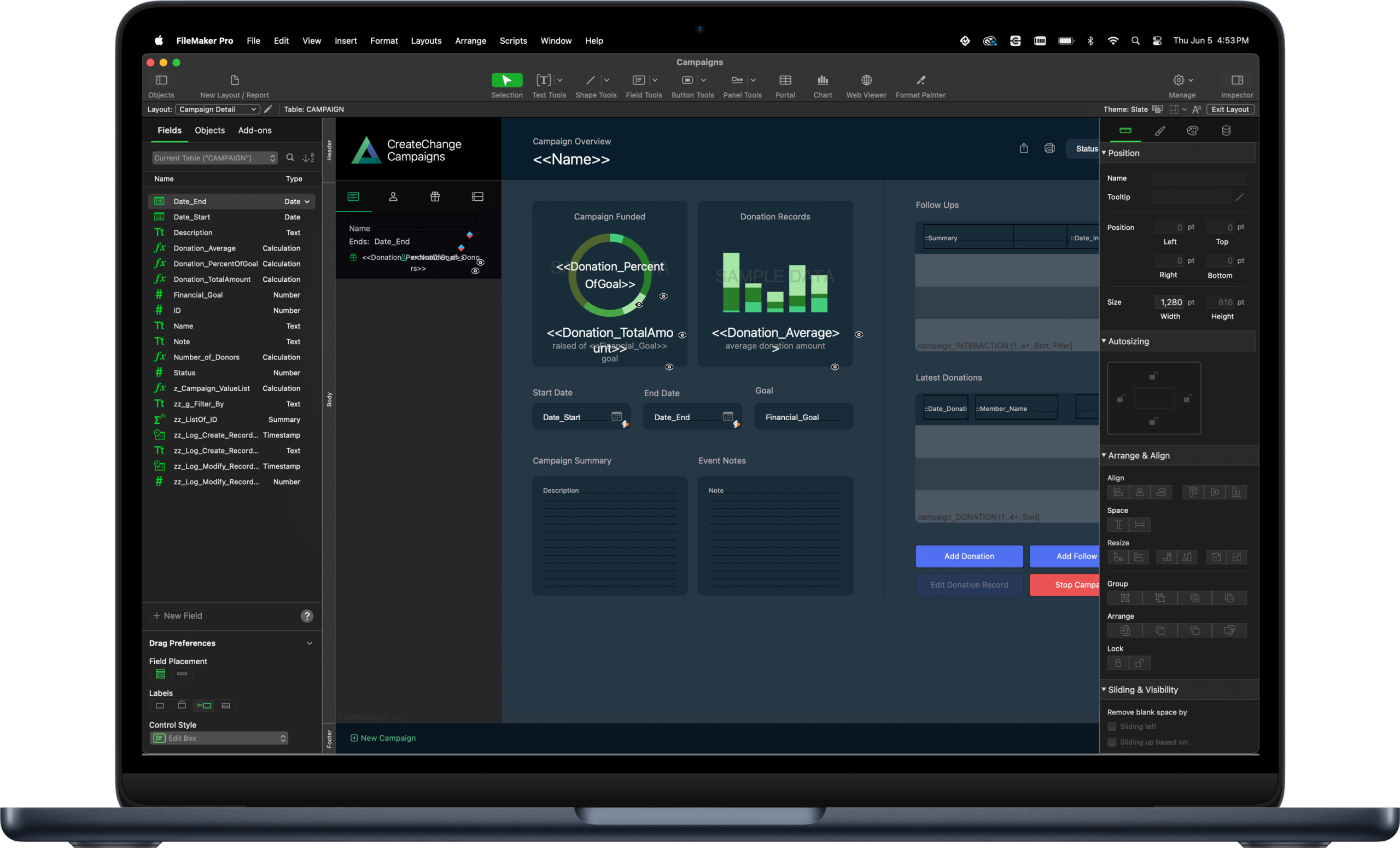Collapse the Autosizing section

pyautogui.click(x=1104, y=341)
